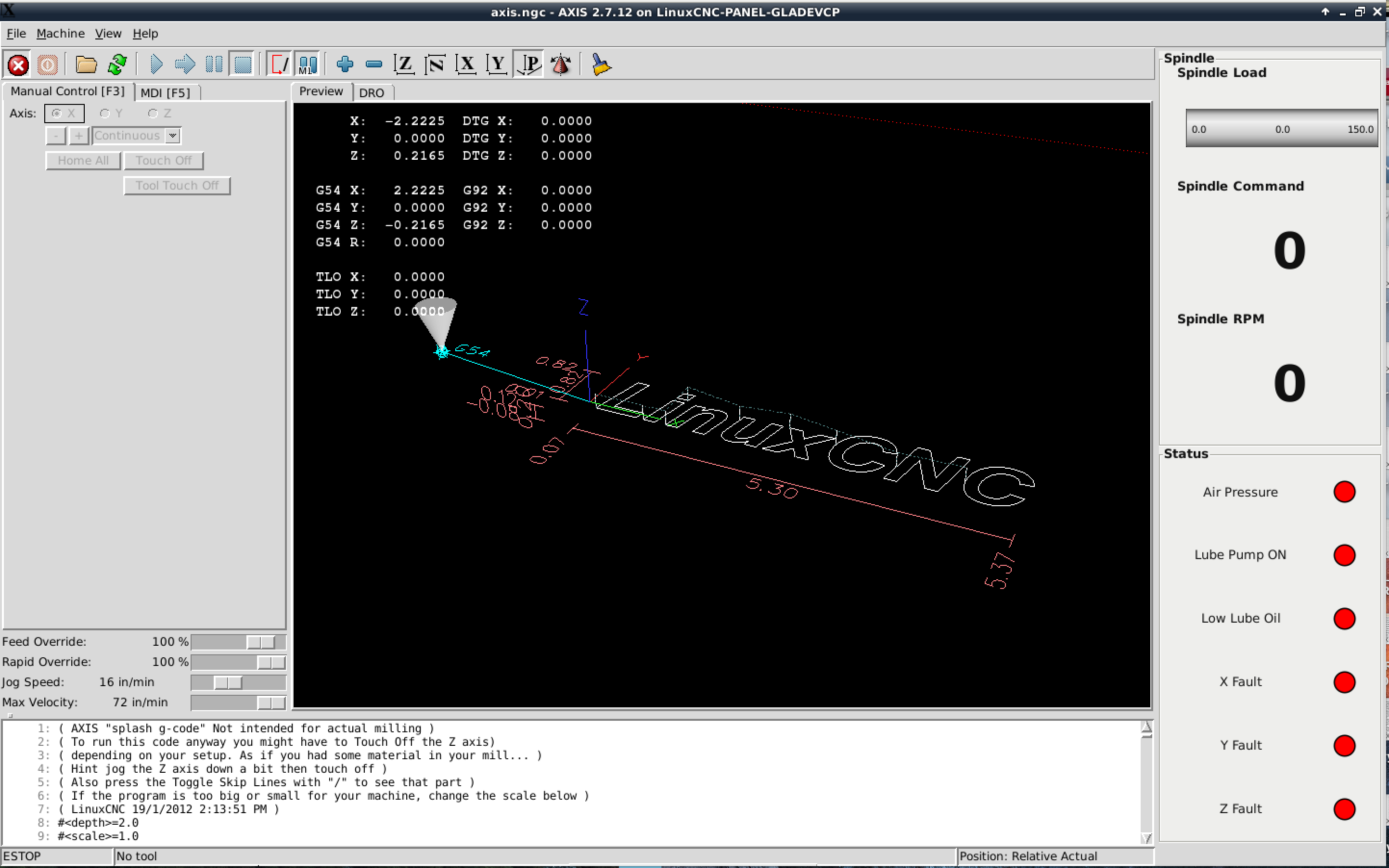The width and height of the screenshot is (1389, 868).
Task: Switch to rotated Z view
Action: (435, 65)
